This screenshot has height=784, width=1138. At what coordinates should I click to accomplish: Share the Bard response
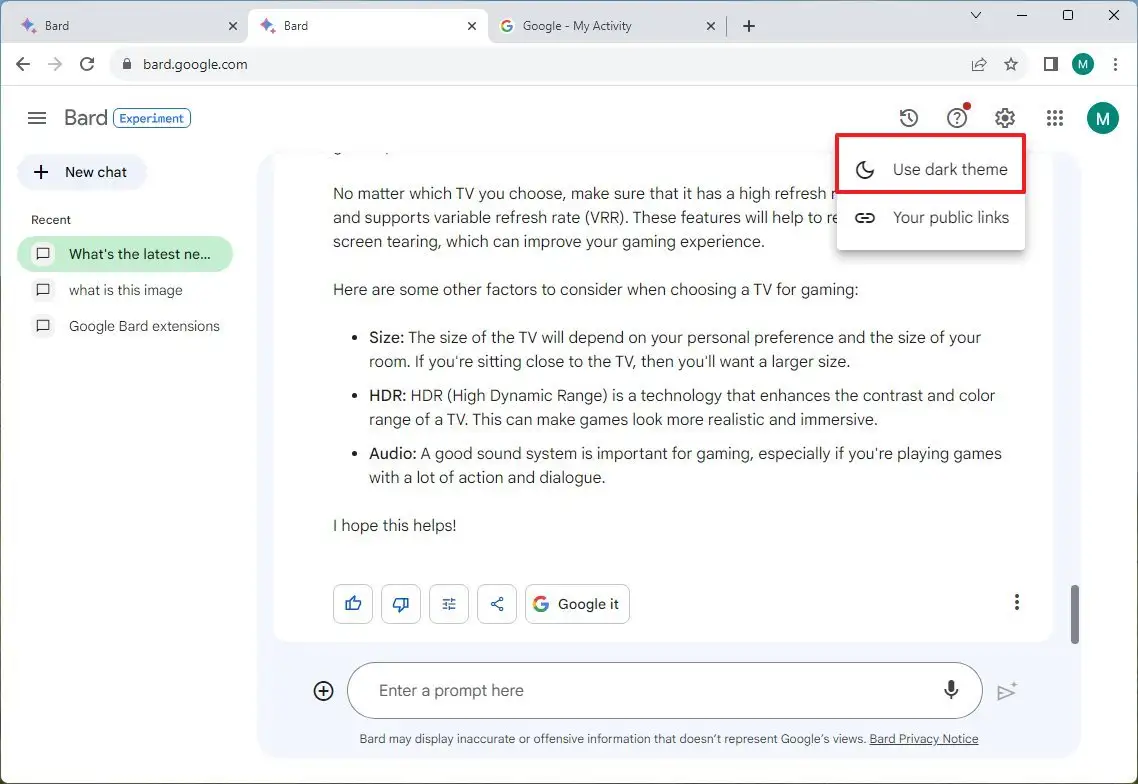496,603
